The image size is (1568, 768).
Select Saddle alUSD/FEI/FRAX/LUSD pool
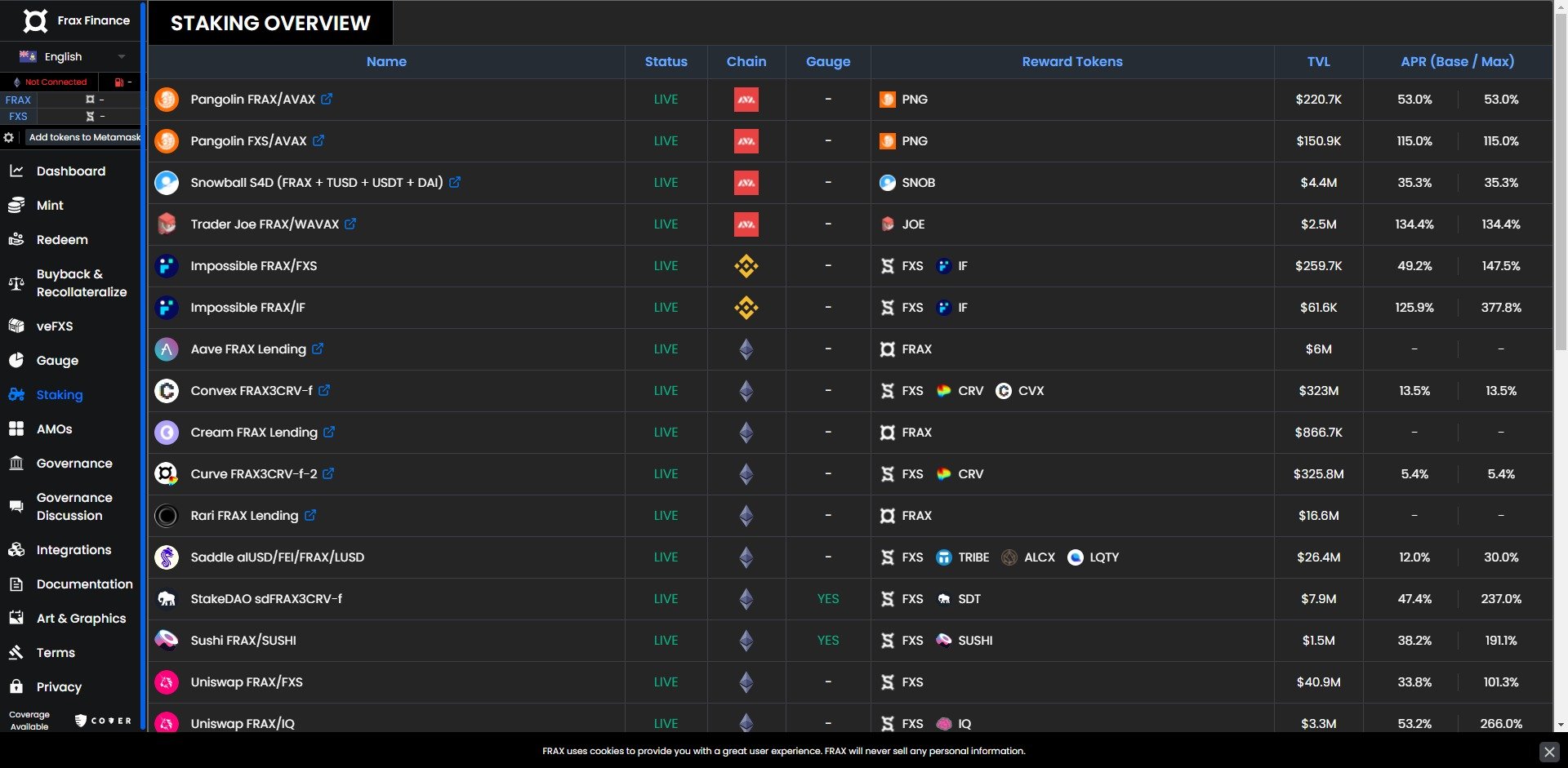pyautogui.click(x=278, y=557)
